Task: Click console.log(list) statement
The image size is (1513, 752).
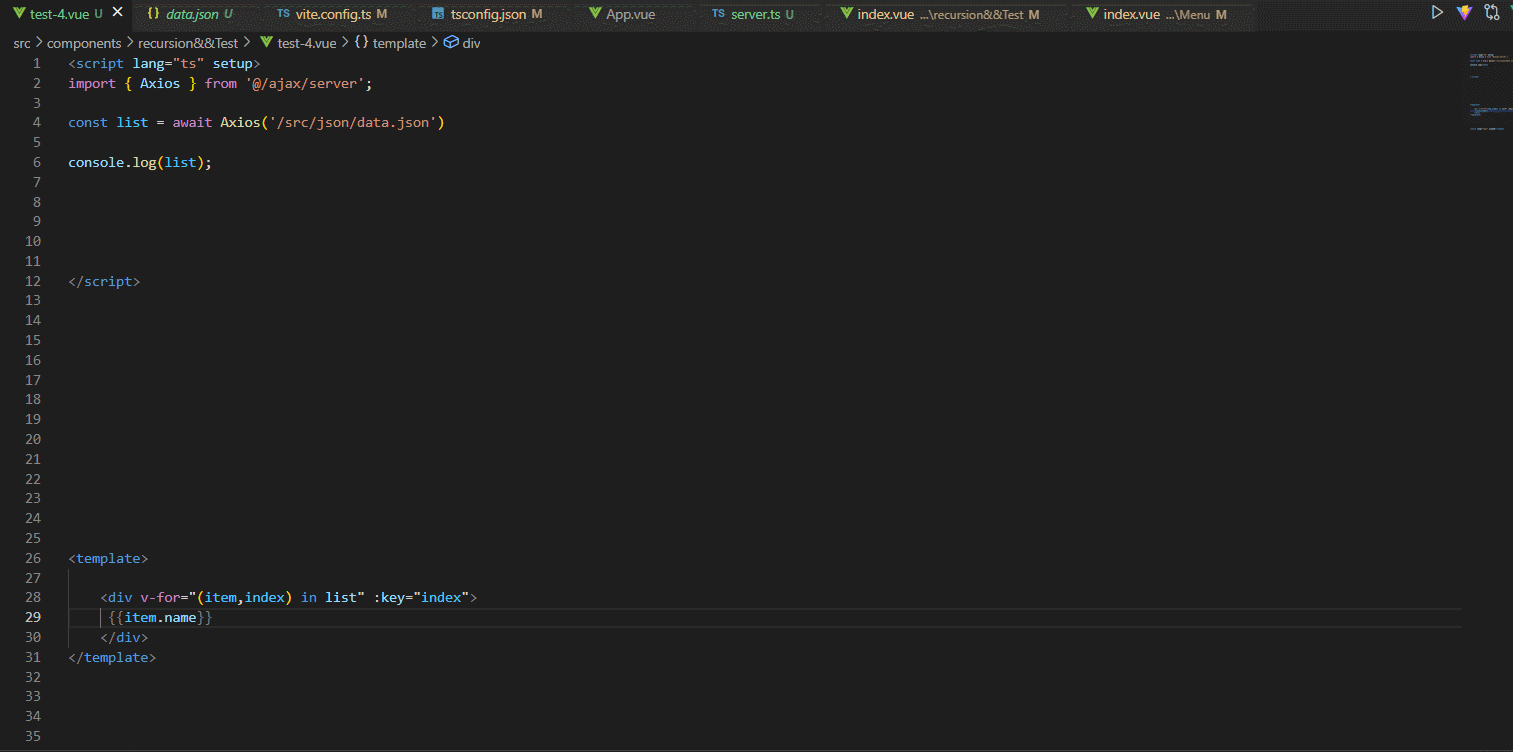Action: [x=140, y=162]
